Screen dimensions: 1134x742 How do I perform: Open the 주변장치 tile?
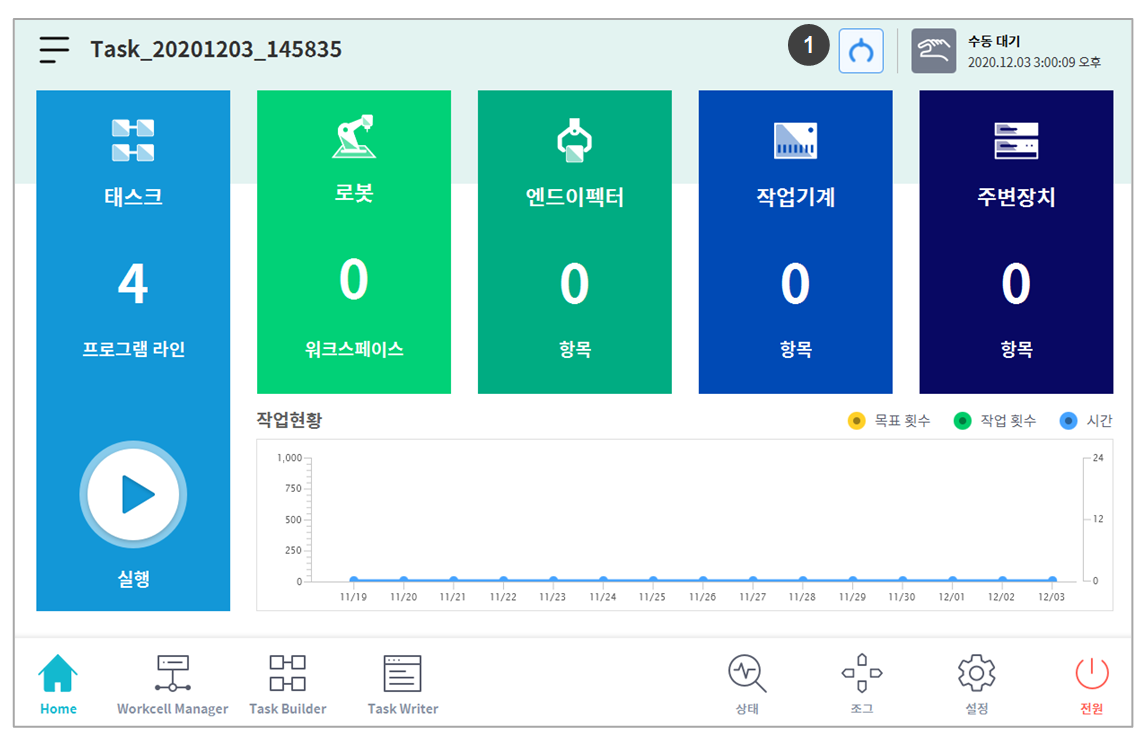[x=1015, y=242]
